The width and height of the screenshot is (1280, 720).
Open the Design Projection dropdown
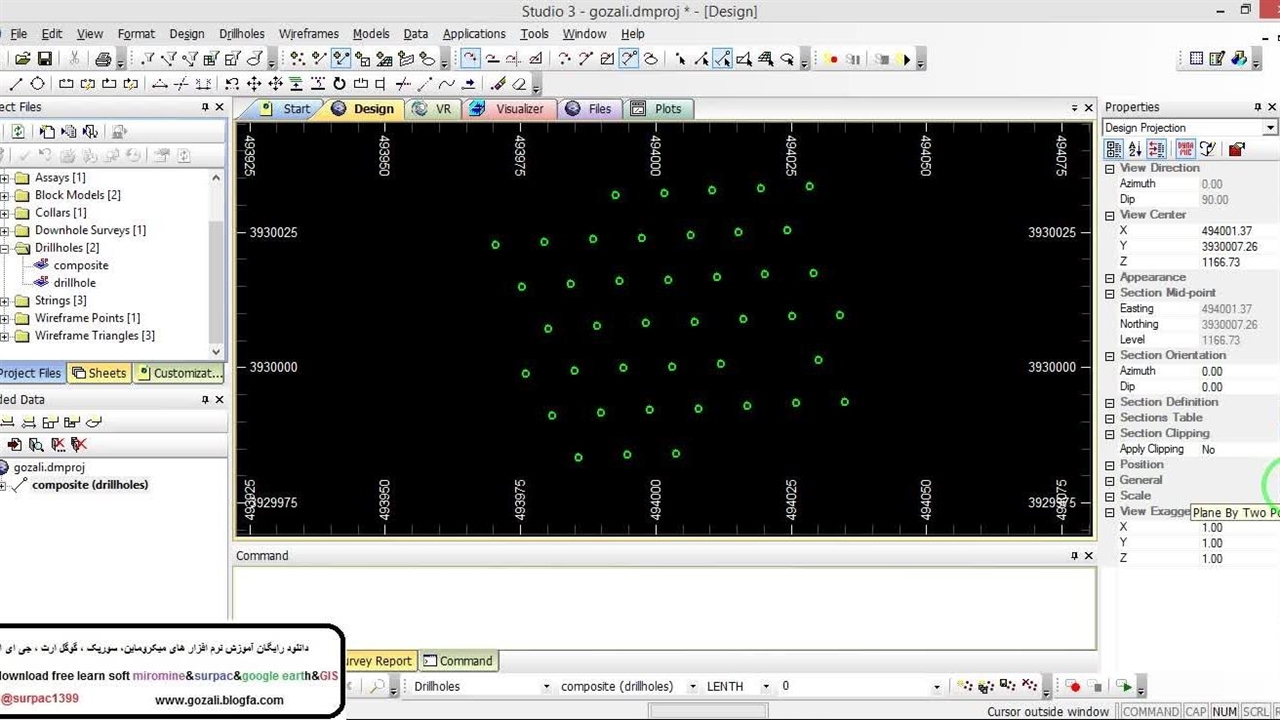point(1270,128)
